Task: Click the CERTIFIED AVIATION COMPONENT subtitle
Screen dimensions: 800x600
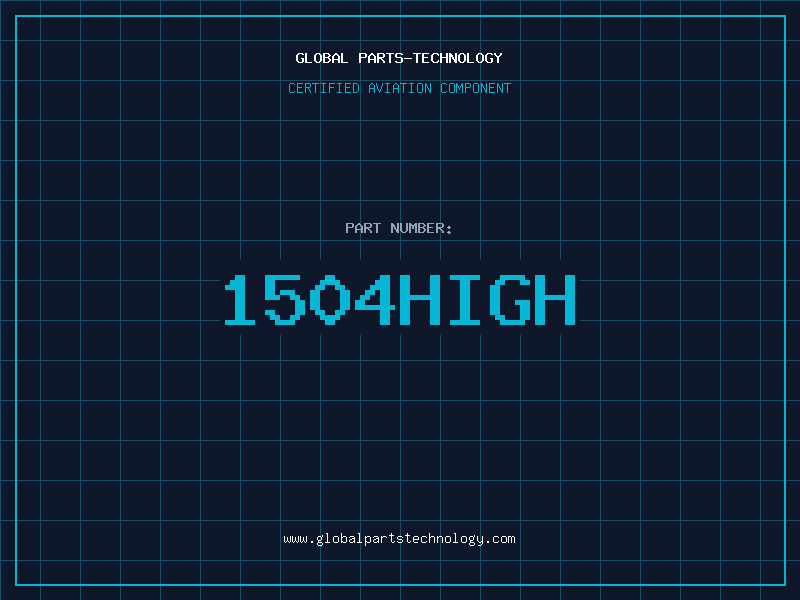Action: (399, 88)
